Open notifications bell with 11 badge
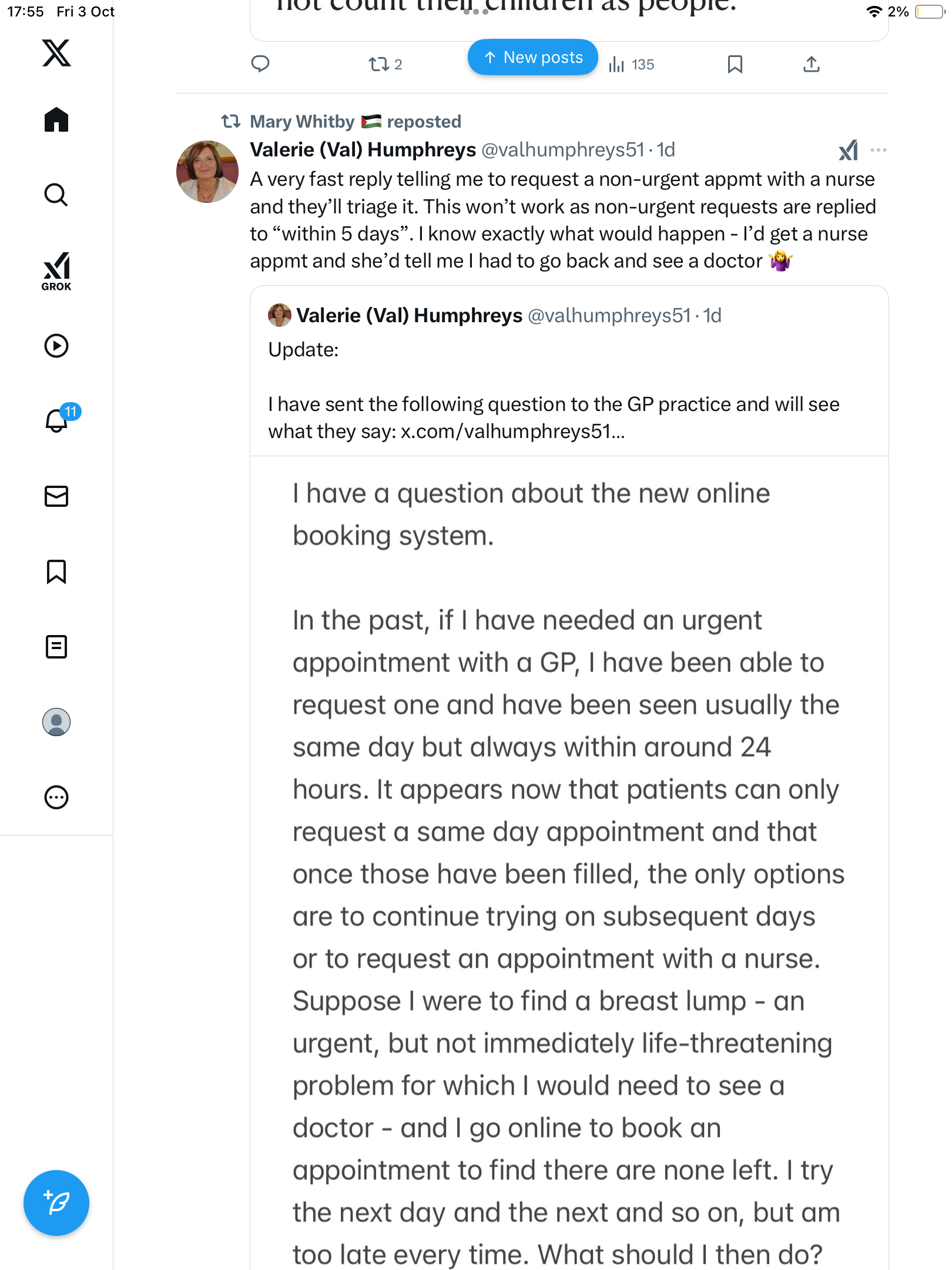The height and width of the screenshot is (1270, 952). pos(58,420)
